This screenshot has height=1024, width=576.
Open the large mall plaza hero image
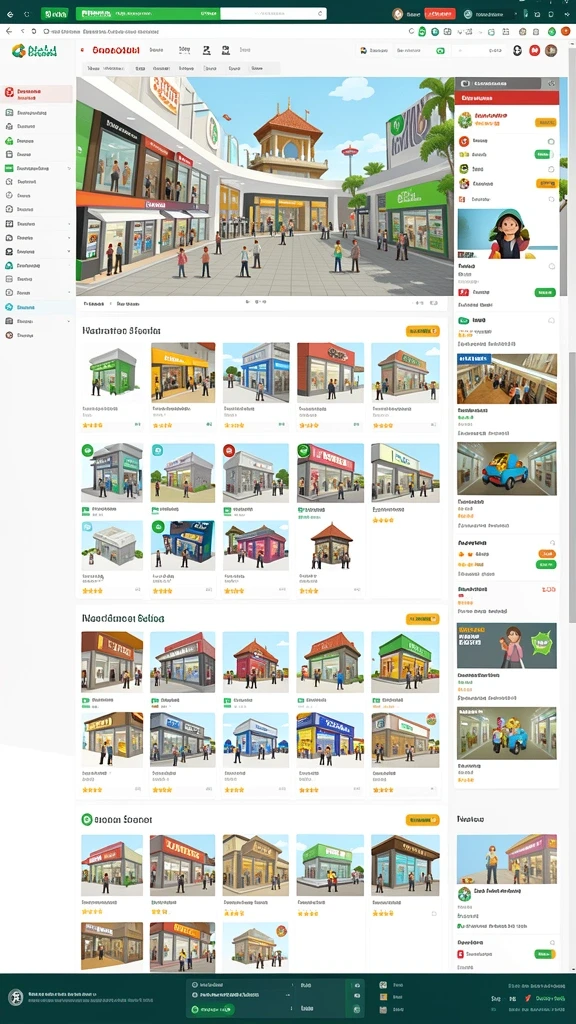coord(264,187)
